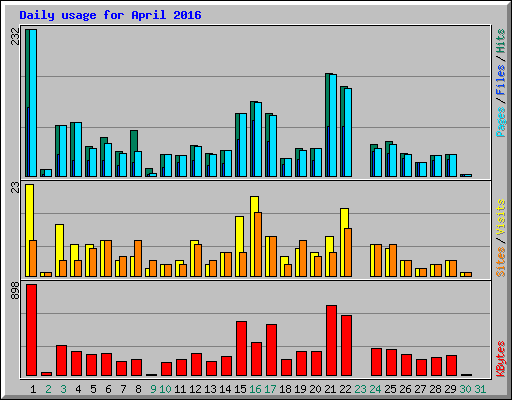Click day 15 on the x-axis
This screenshot has width=512, height=400.
coord(240,389)
